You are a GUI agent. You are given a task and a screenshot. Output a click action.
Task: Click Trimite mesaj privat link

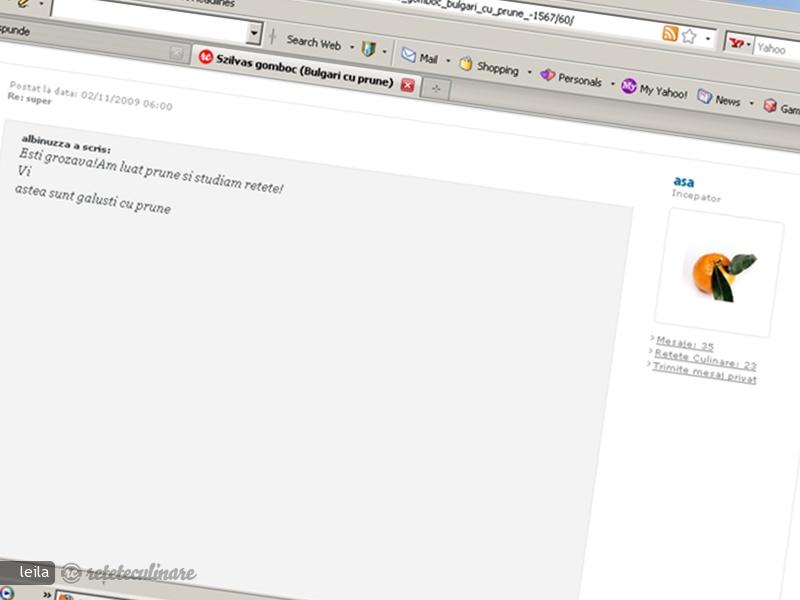point(704,373)
